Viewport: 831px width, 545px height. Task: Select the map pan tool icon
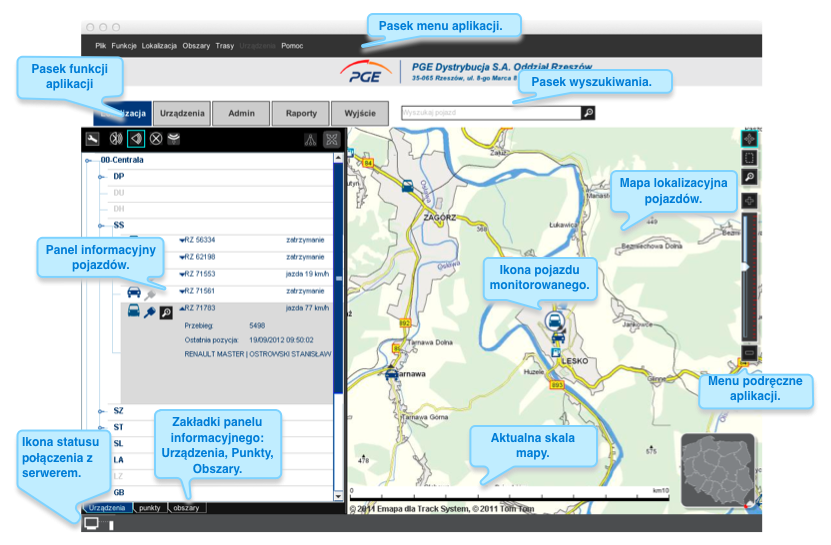tap(749, 139)
